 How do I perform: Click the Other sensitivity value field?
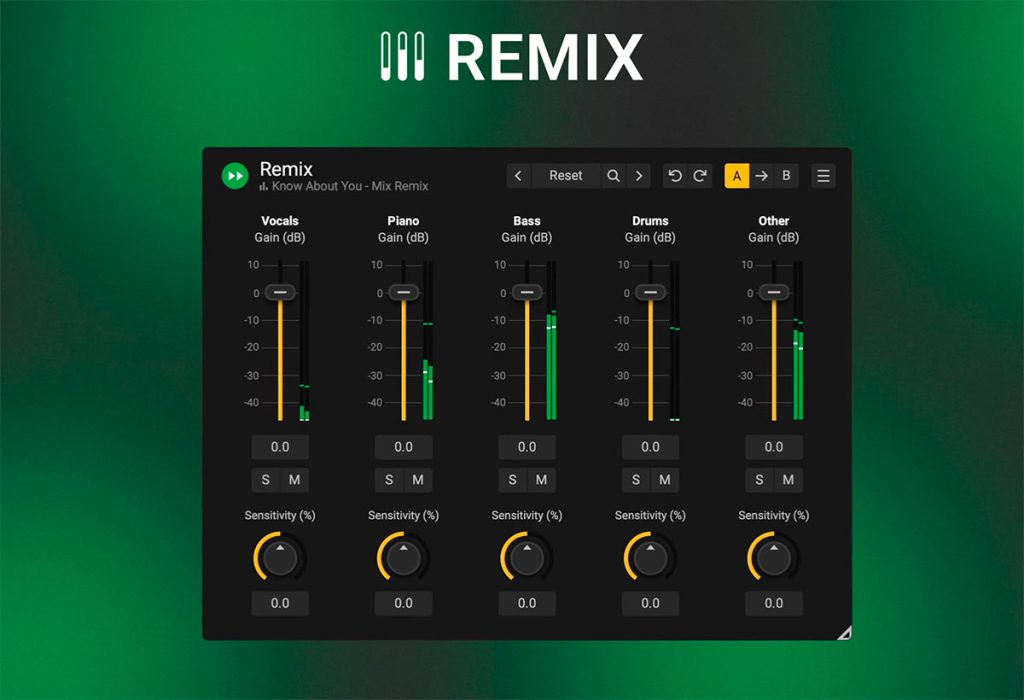point(774,603)
